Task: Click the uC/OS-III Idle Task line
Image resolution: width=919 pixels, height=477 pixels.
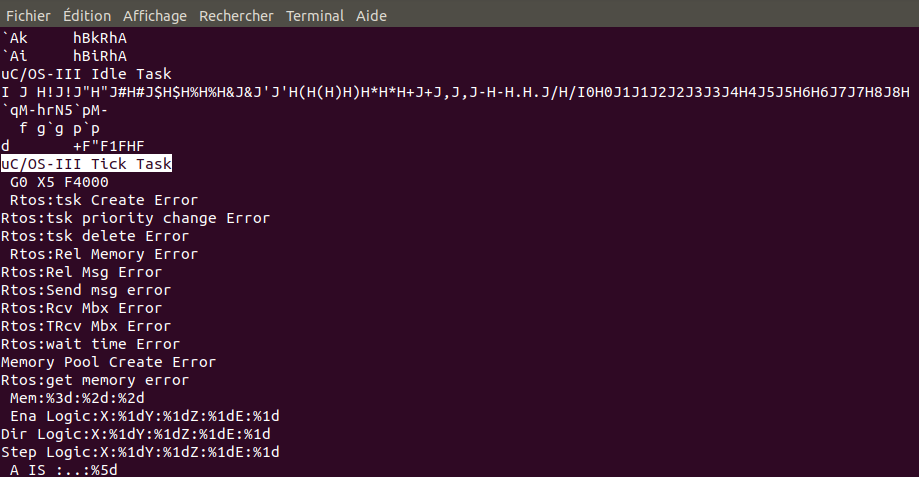Action: (x=87, y=74)
